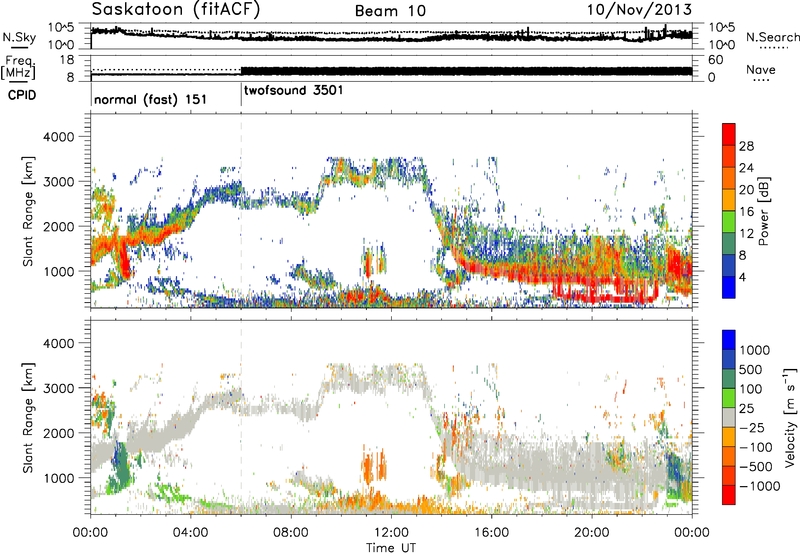The width and height of the screenshot is (800, 554).
Task: Click the noise trace in N.Sky panel
Action: pos(391,37)
